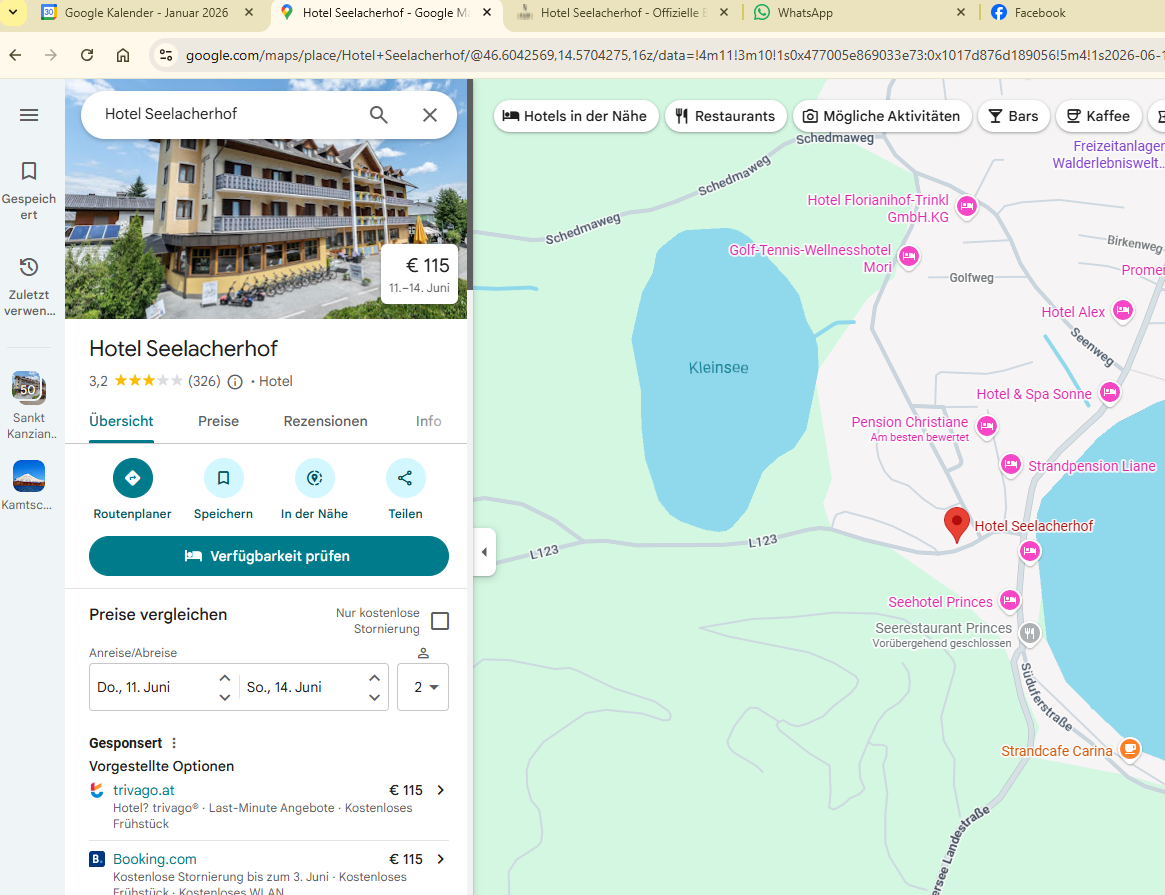The height and width of the screenshot is (895, 1165).
Task: Open the Gesponsert three-dot options menu
Action: 174,743
